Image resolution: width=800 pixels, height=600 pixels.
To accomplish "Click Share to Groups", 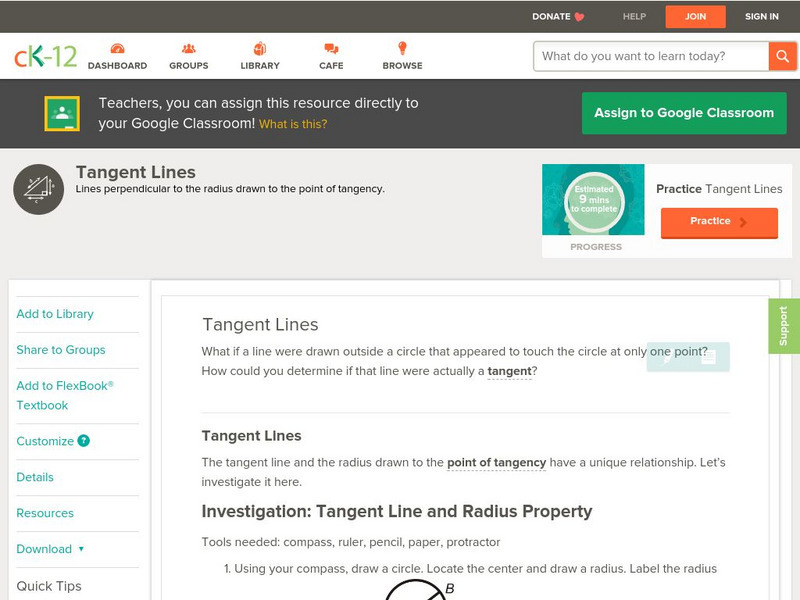I will [61, 349].
